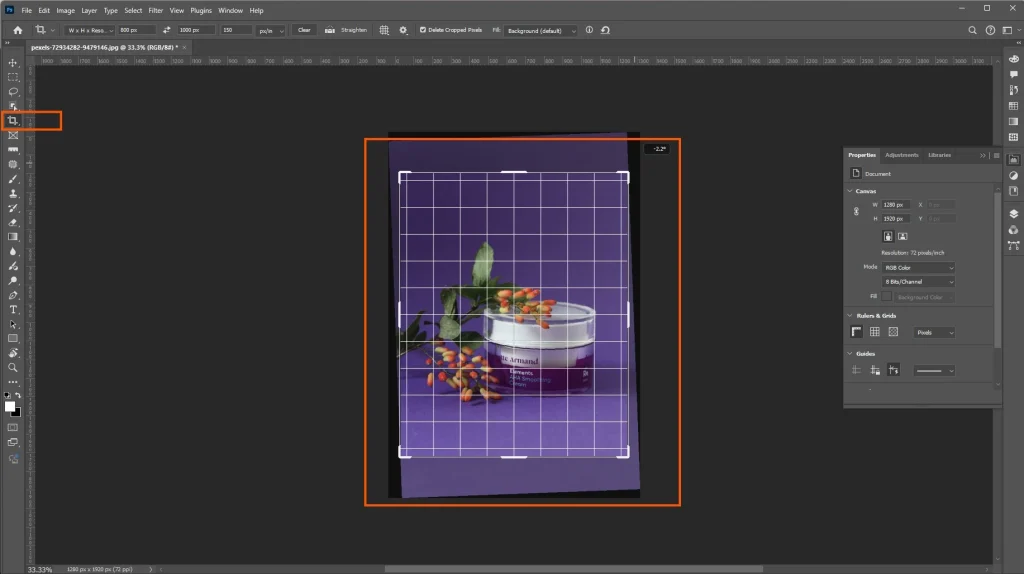Image resolution: width=1024 pixels, height=574 pixels.
Task: Open the Edit Toolbar three-dots menu
Action: coord(12,382)
